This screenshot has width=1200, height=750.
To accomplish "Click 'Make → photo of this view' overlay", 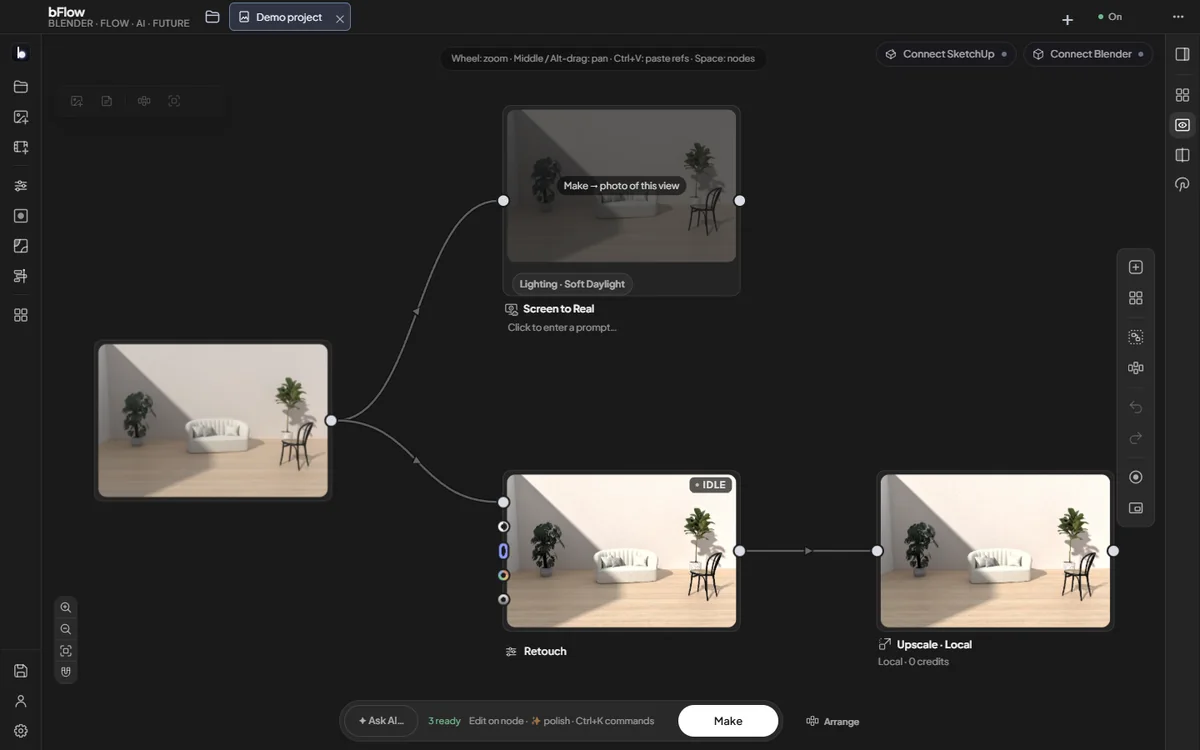I will pyautogui.click(x=621, y=186).
